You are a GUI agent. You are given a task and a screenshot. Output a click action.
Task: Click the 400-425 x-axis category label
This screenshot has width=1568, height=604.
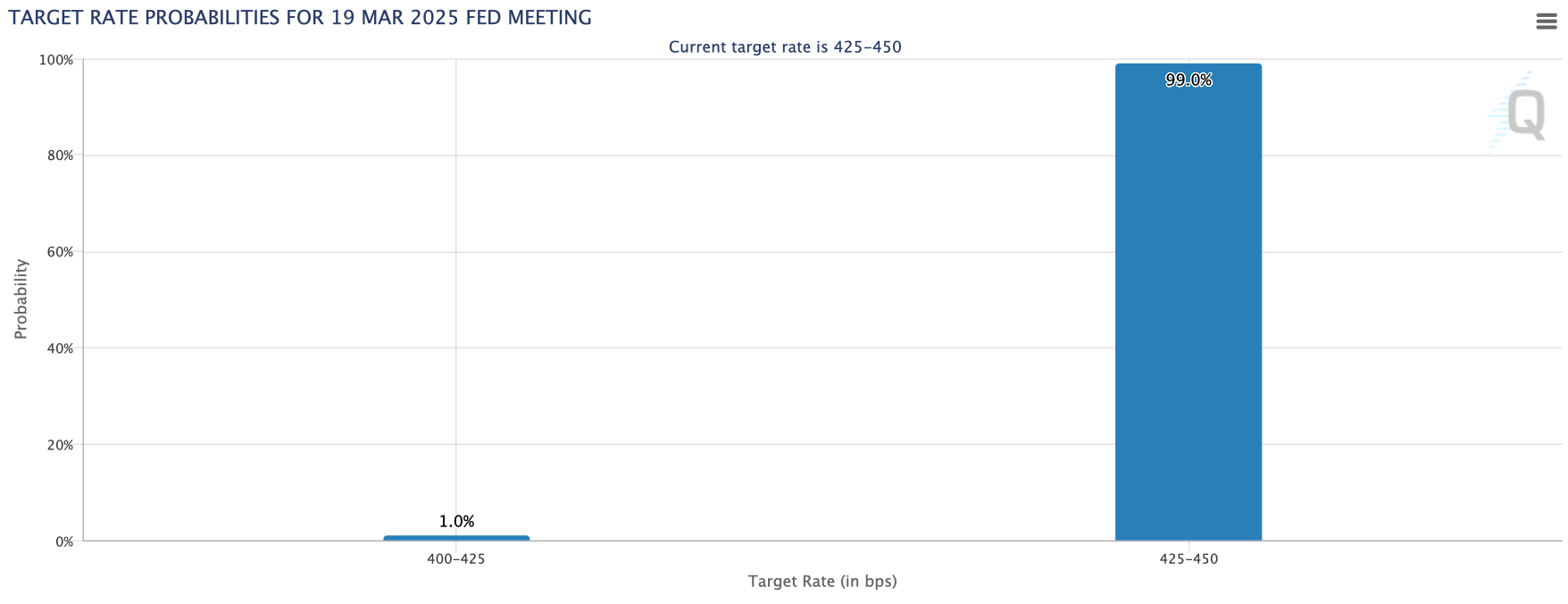(456, 559)
